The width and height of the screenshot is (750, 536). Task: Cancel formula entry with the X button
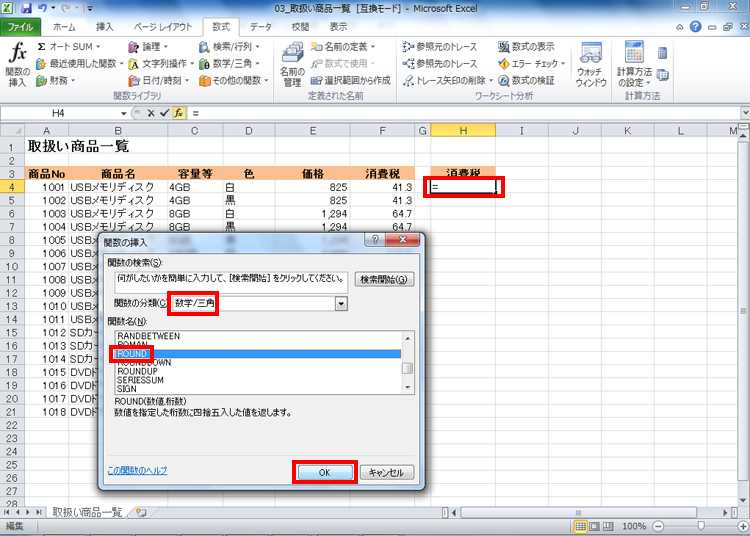[x=151, y=113]
